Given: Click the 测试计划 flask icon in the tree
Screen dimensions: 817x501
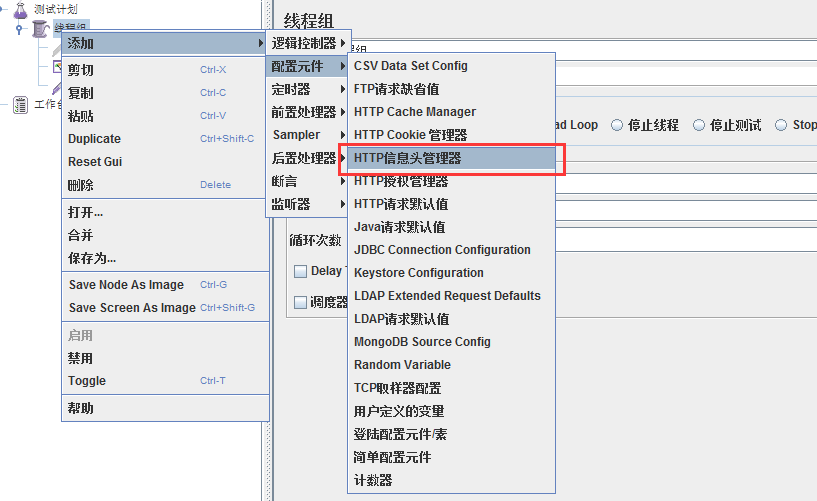Looking at the screenshot, I should coord(21,10).
